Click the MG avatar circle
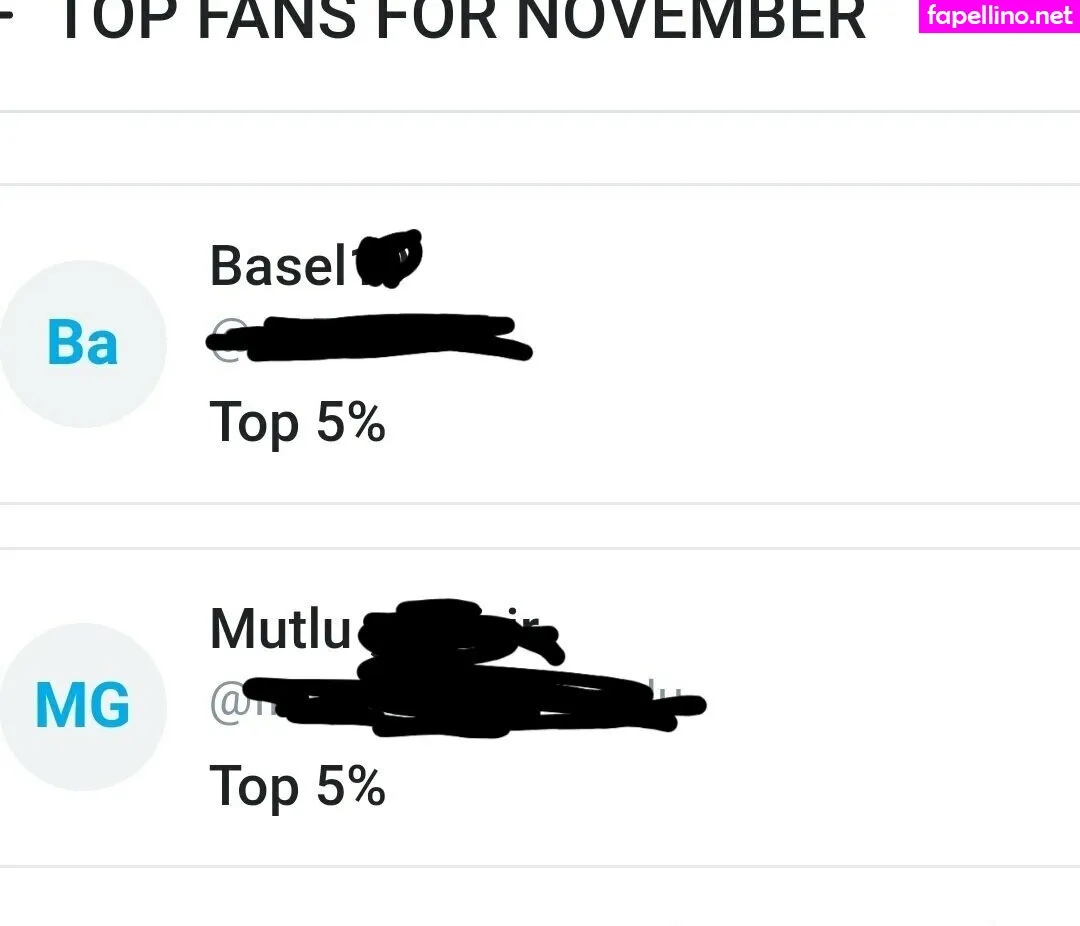 coord(83,706)
